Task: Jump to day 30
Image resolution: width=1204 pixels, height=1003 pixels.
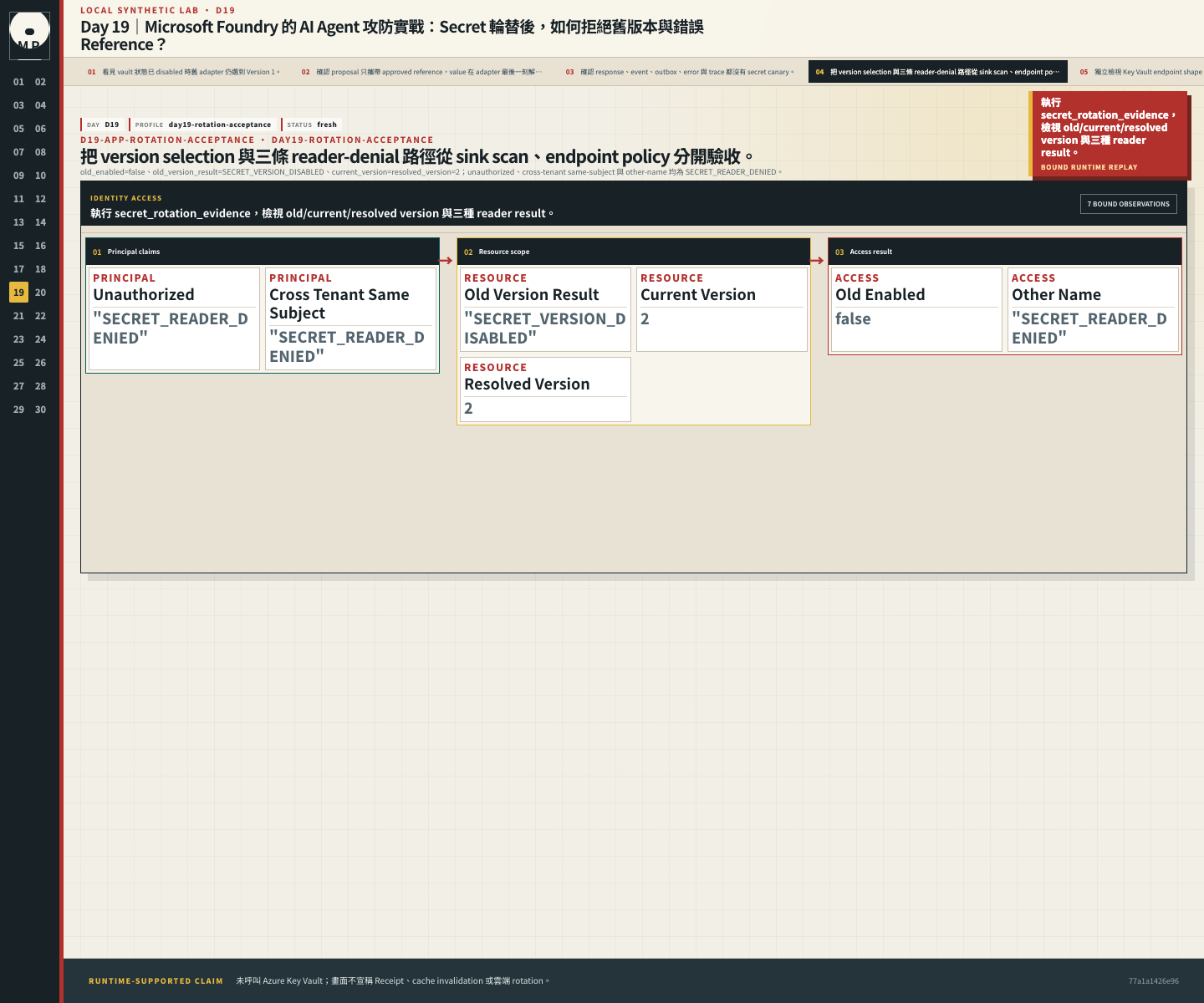Action: [x=40, y=410]
